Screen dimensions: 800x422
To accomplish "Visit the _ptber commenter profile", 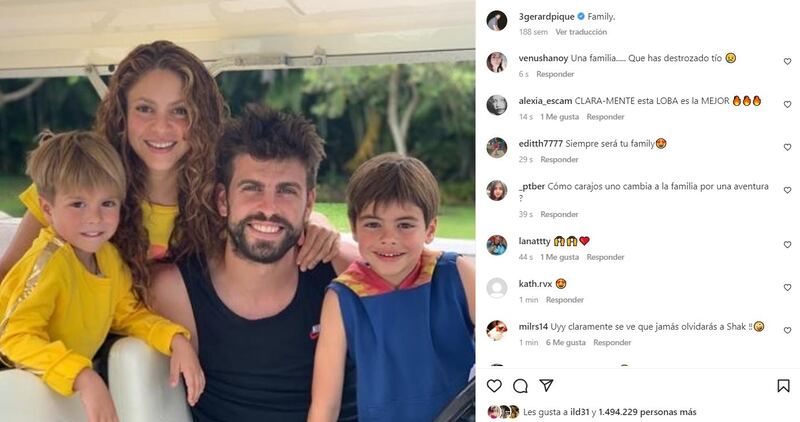I will [532, 186].
